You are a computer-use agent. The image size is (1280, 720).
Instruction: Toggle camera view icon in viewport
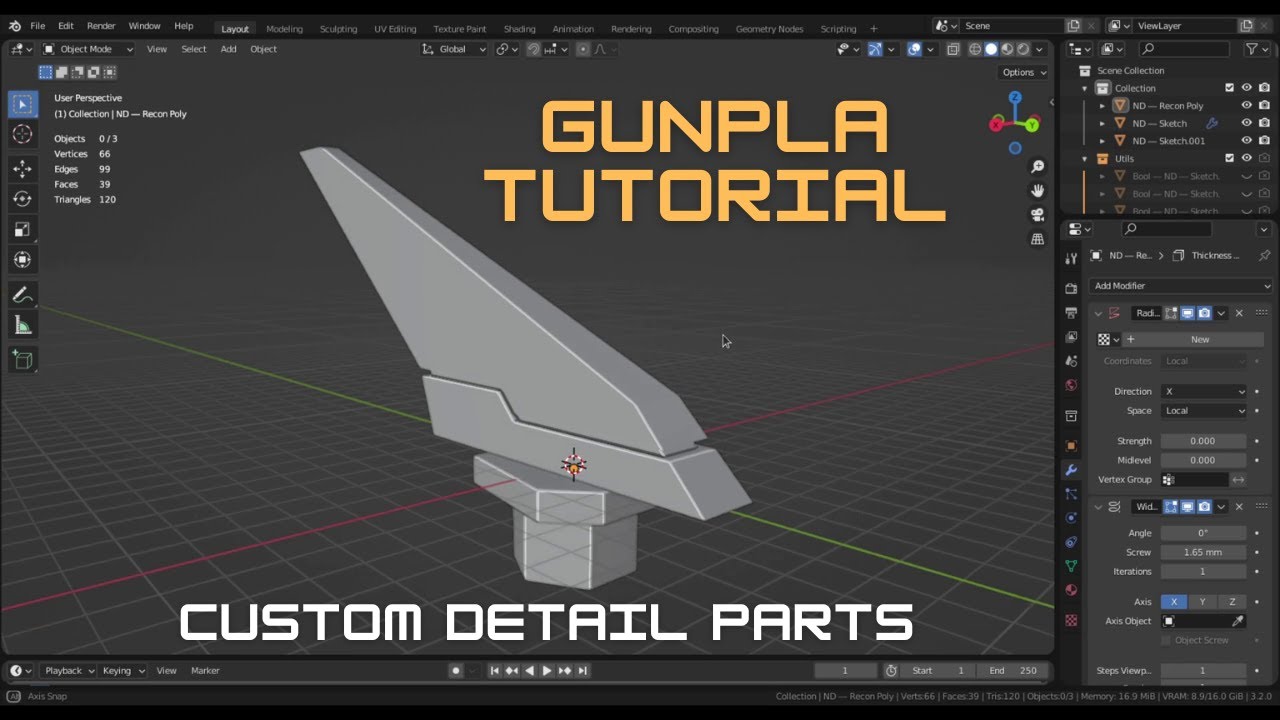click(1038, 215)
